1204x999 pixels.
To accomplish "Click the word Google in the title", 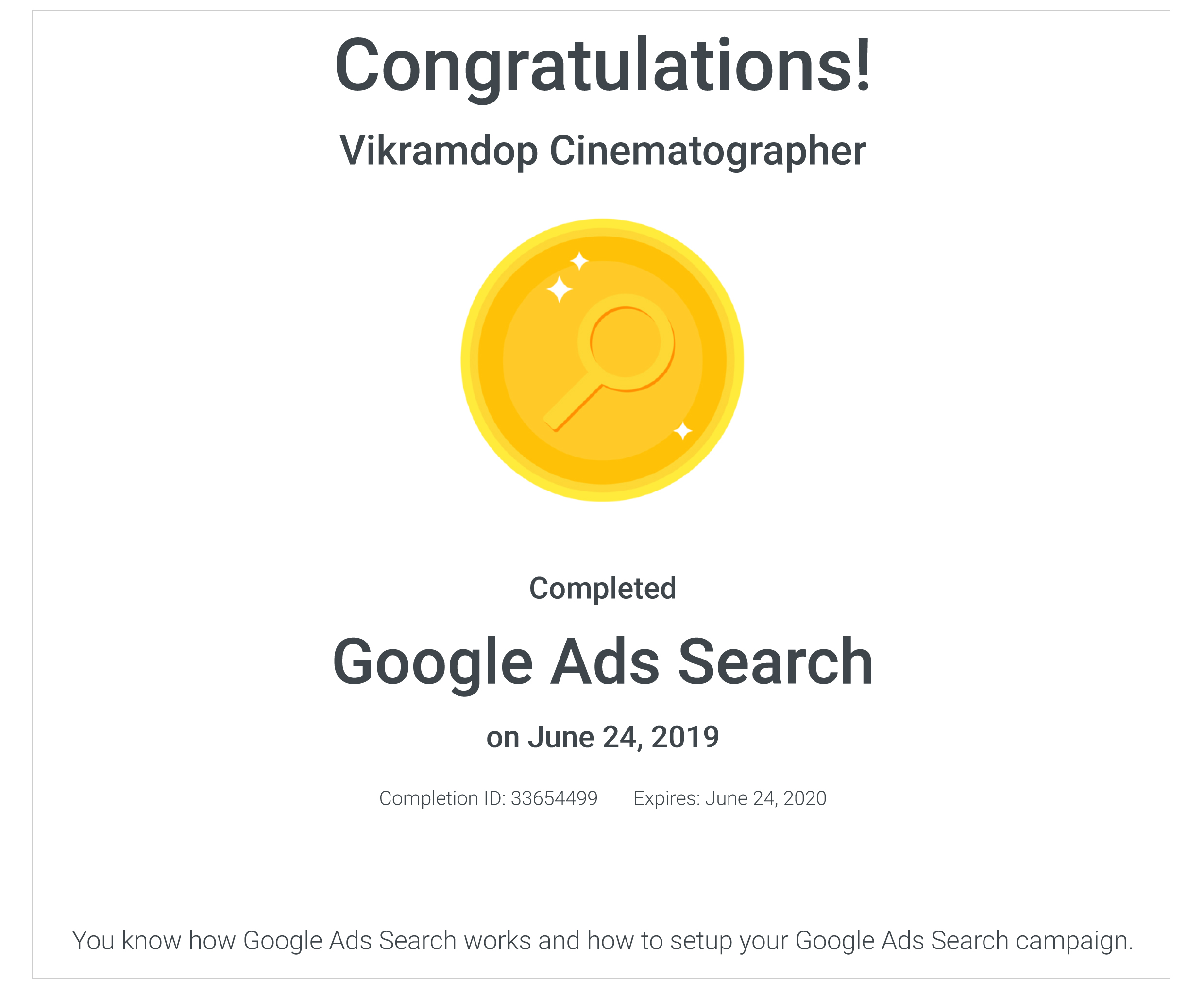I will (x=433, y=664).
